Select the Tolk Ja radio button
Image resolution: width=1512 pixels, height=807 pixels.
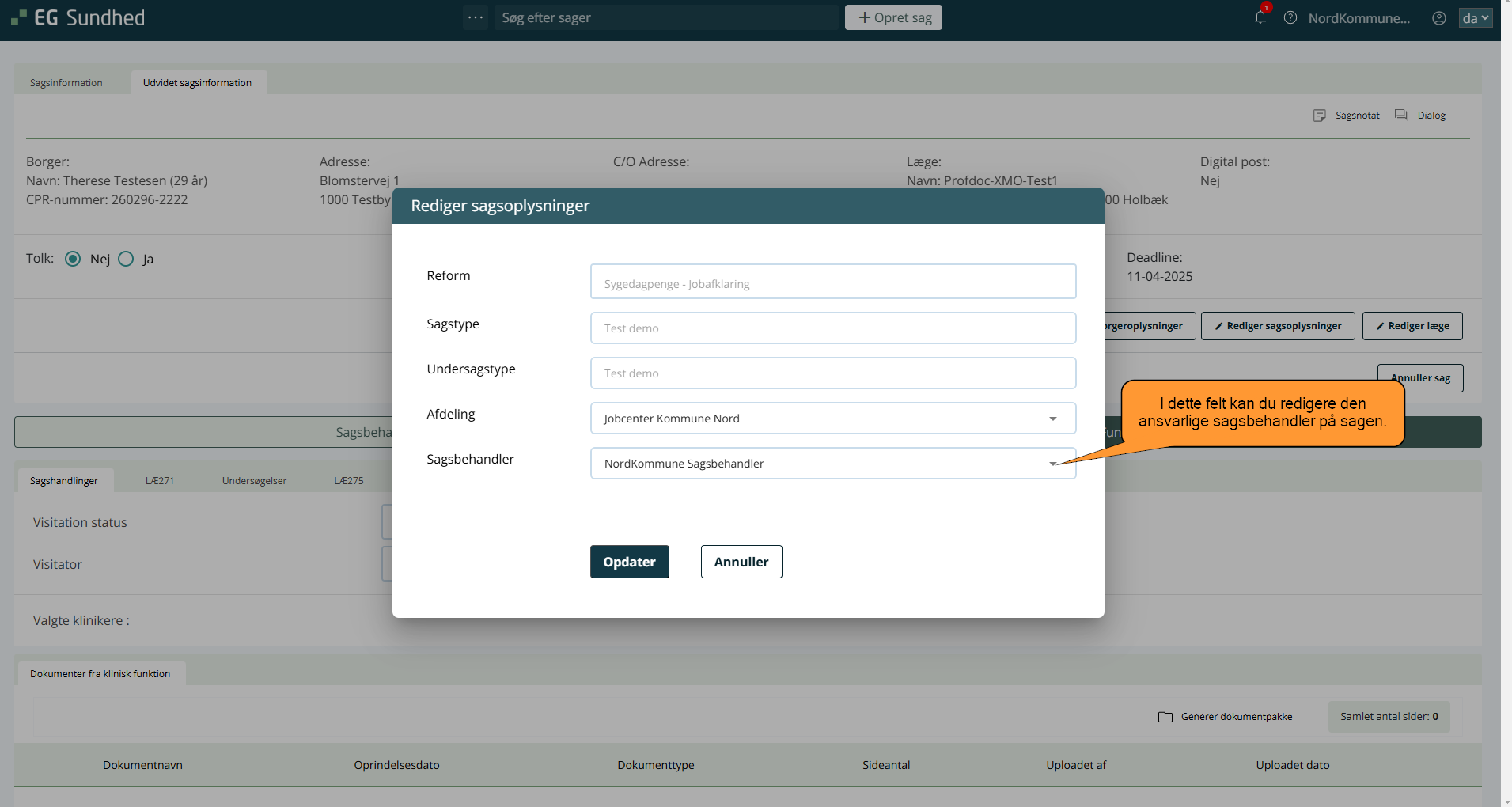[x=126, y=259]
